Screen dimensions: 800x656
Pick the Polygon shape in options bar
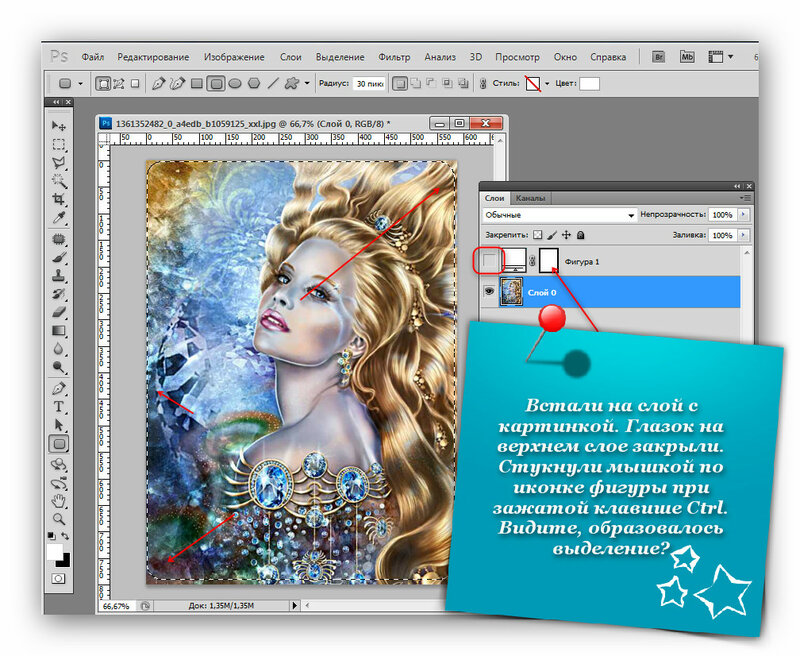tap(254, 83)
